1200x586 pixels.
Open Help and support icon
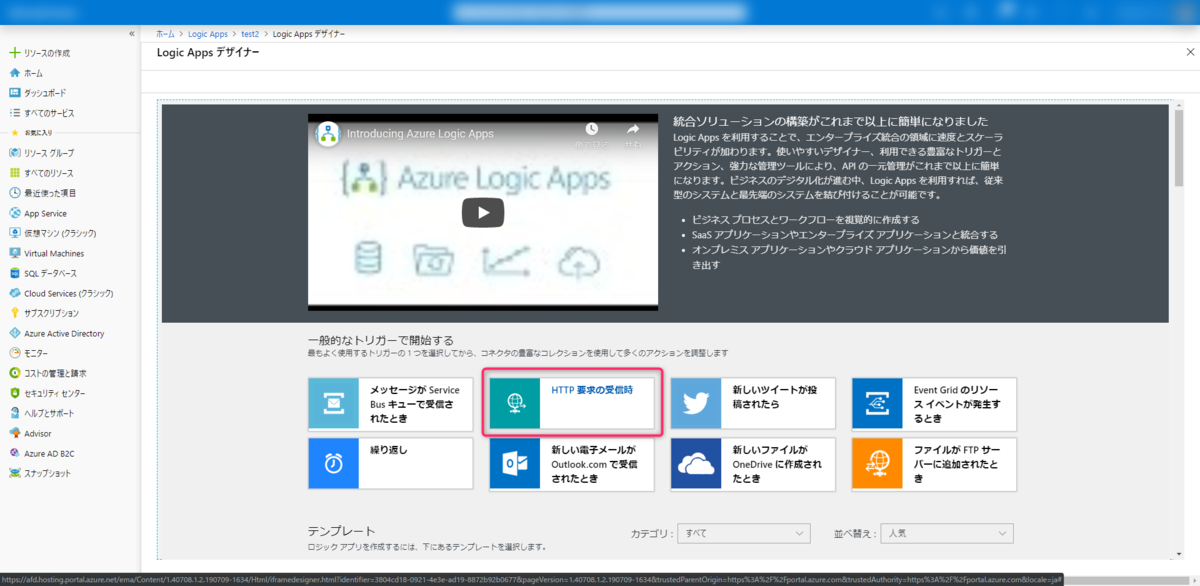coord(14,413)
